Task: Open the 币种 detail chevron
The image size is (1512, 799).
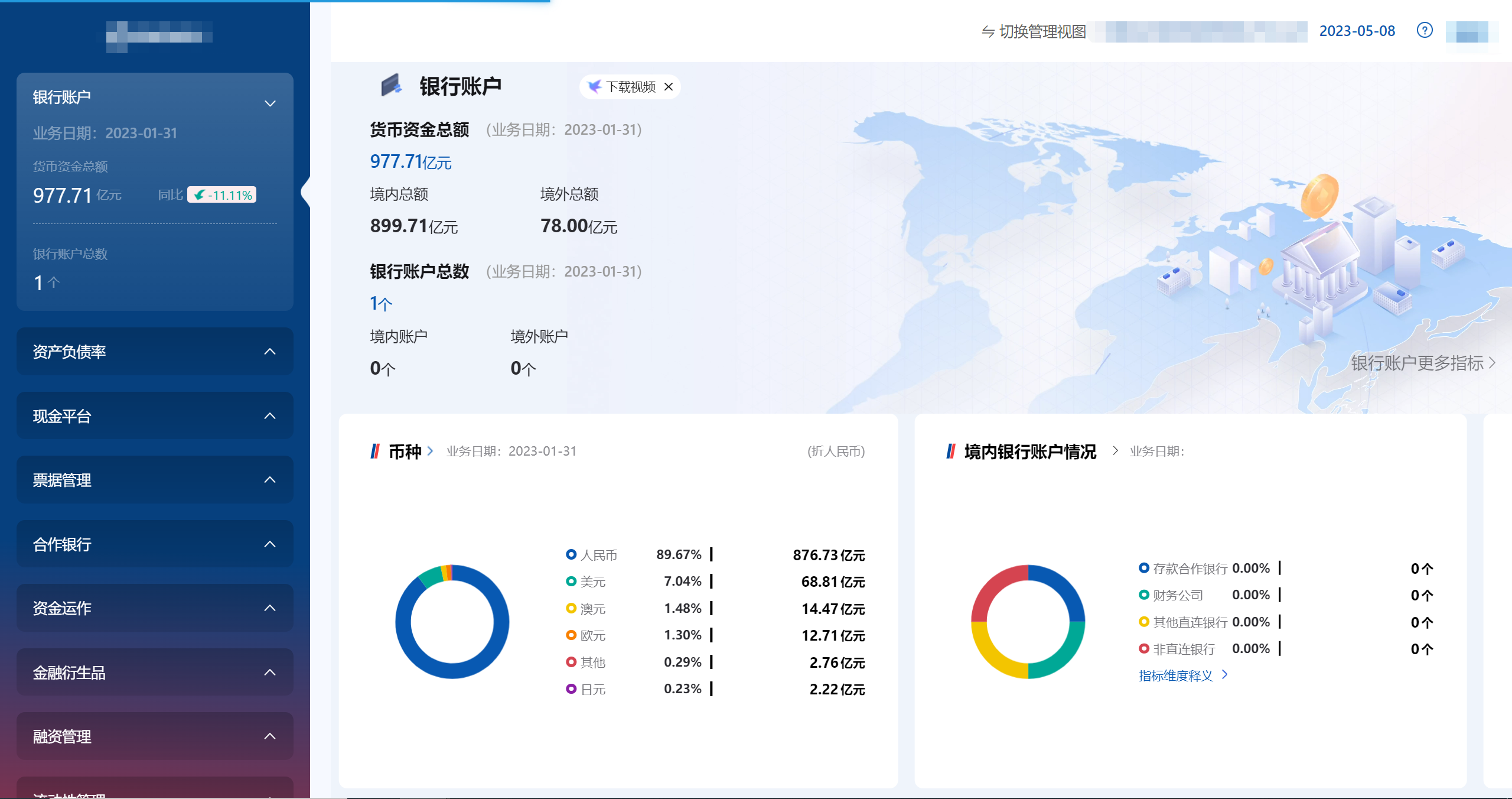Action: coord(431,451)
